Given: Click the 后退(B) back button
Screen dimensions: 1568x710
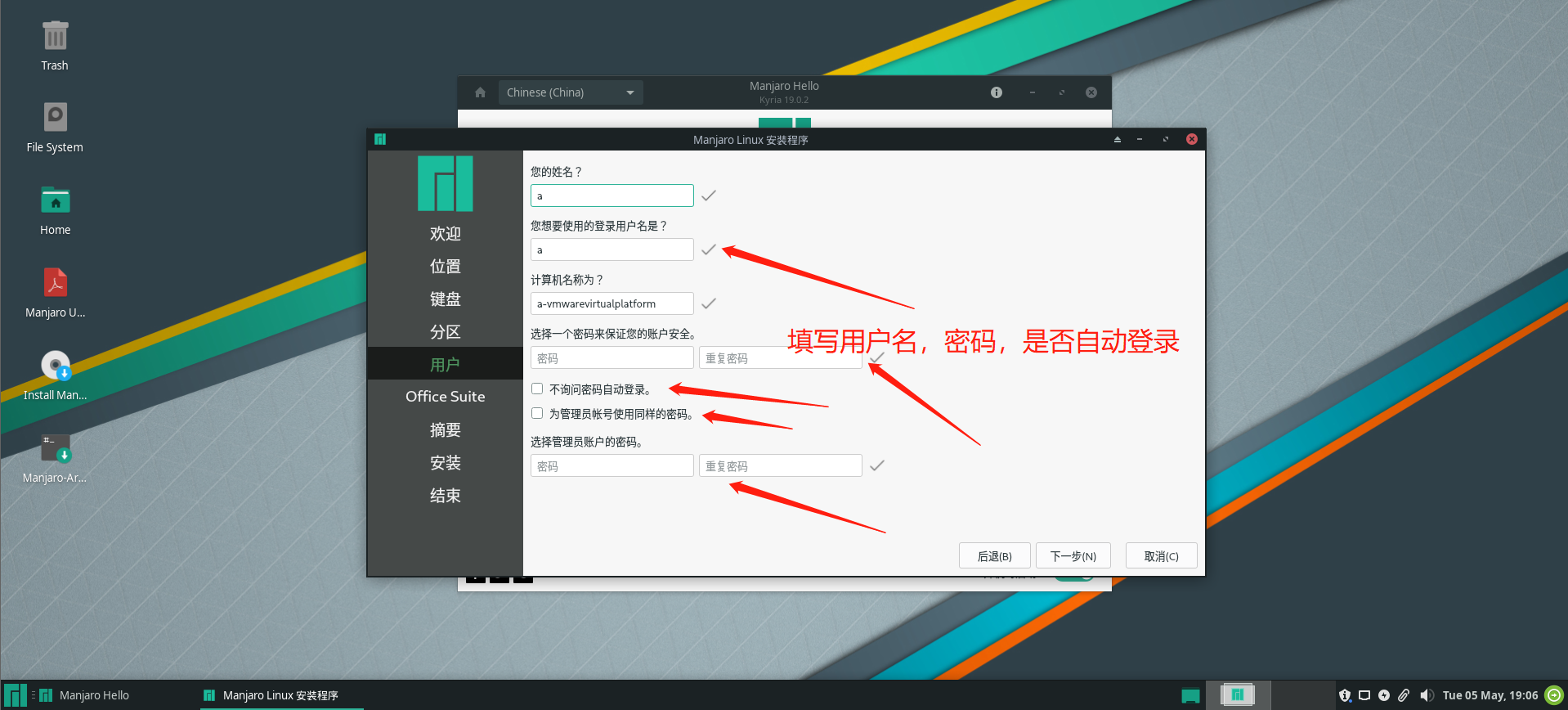Looking at the screenshot, I should click(995, 555).
